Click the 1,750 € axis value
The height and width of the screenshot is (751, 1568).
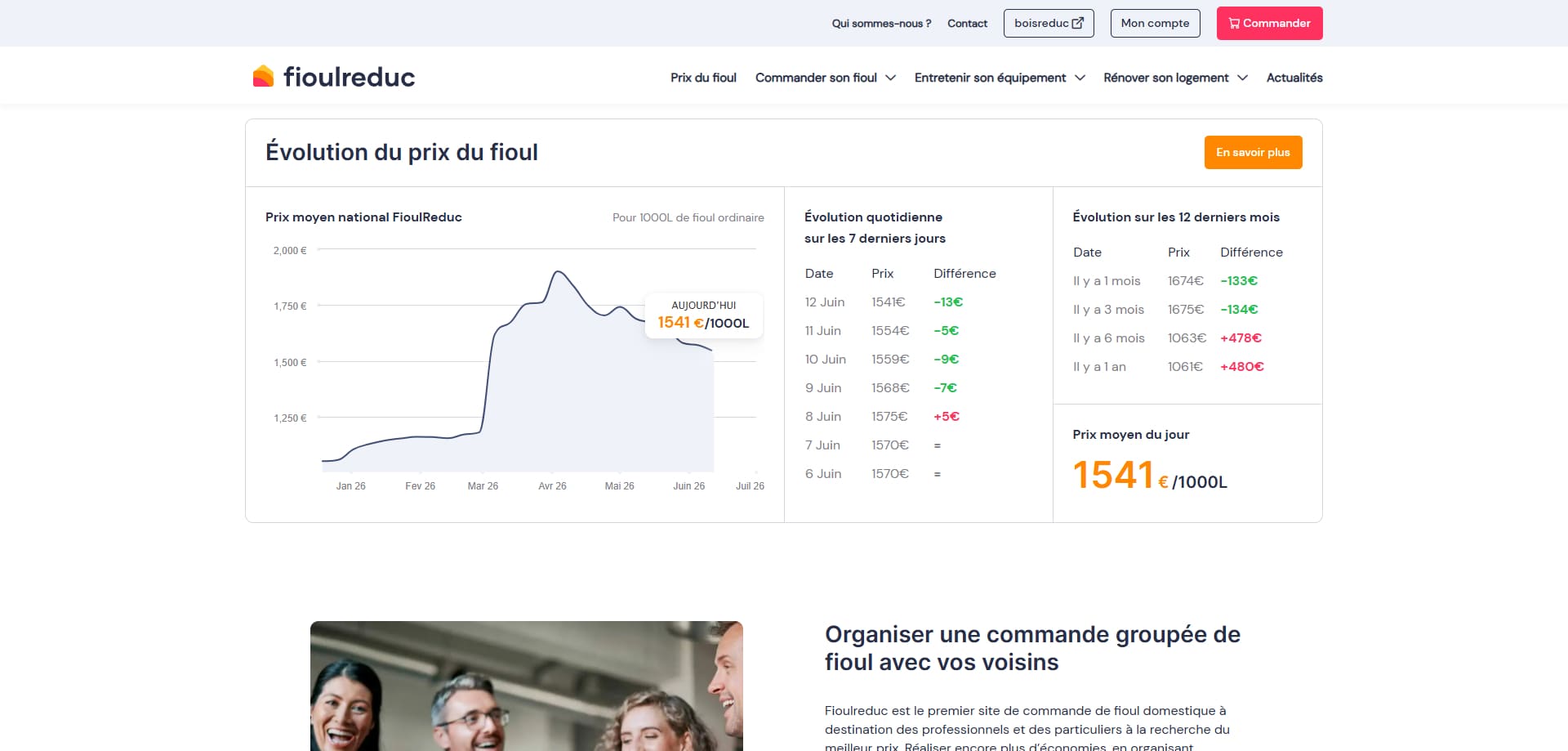tap(290, 306)
